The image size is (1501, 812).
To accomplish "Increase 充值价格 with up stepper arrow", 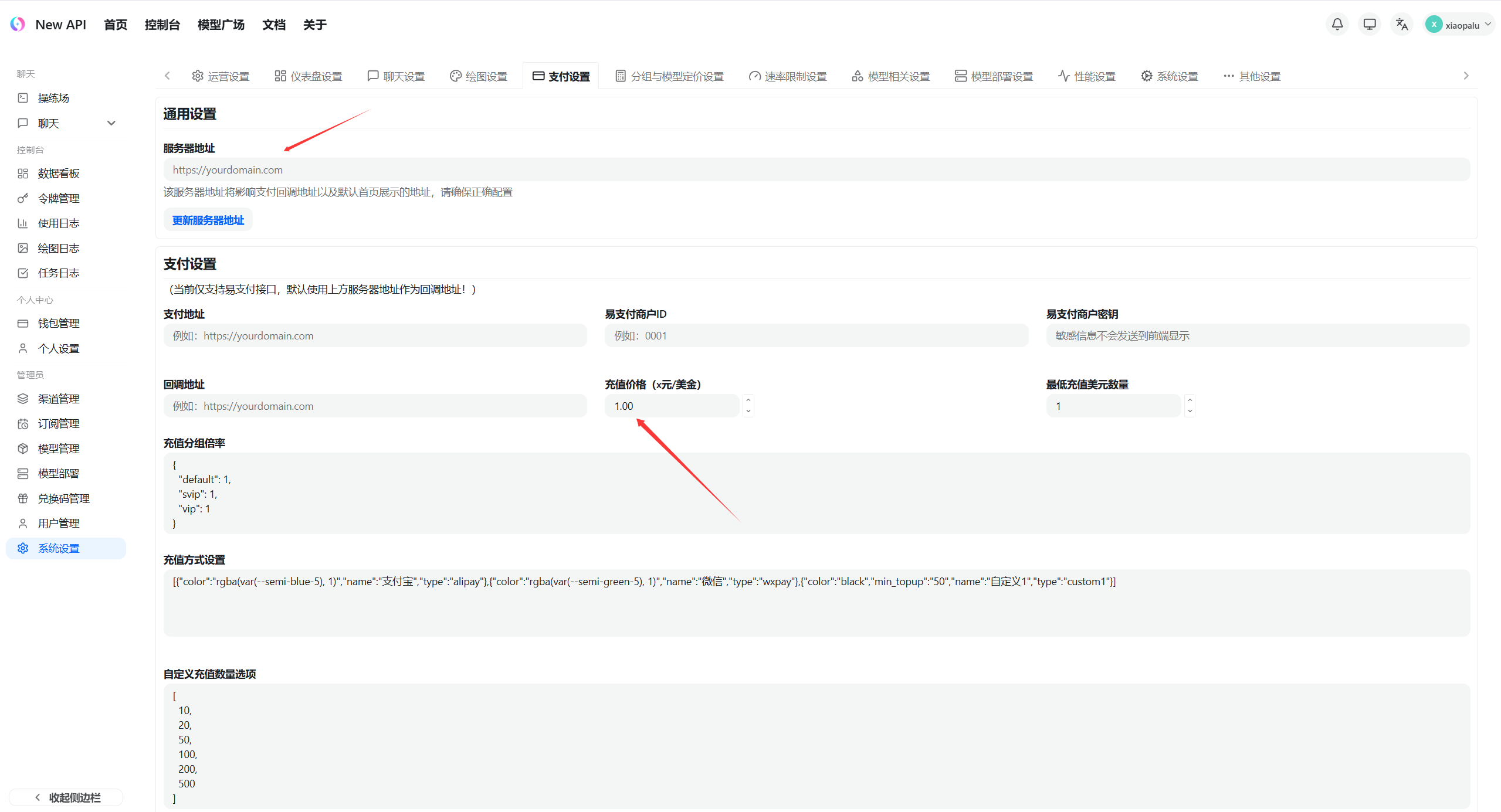I will (748, 400).
